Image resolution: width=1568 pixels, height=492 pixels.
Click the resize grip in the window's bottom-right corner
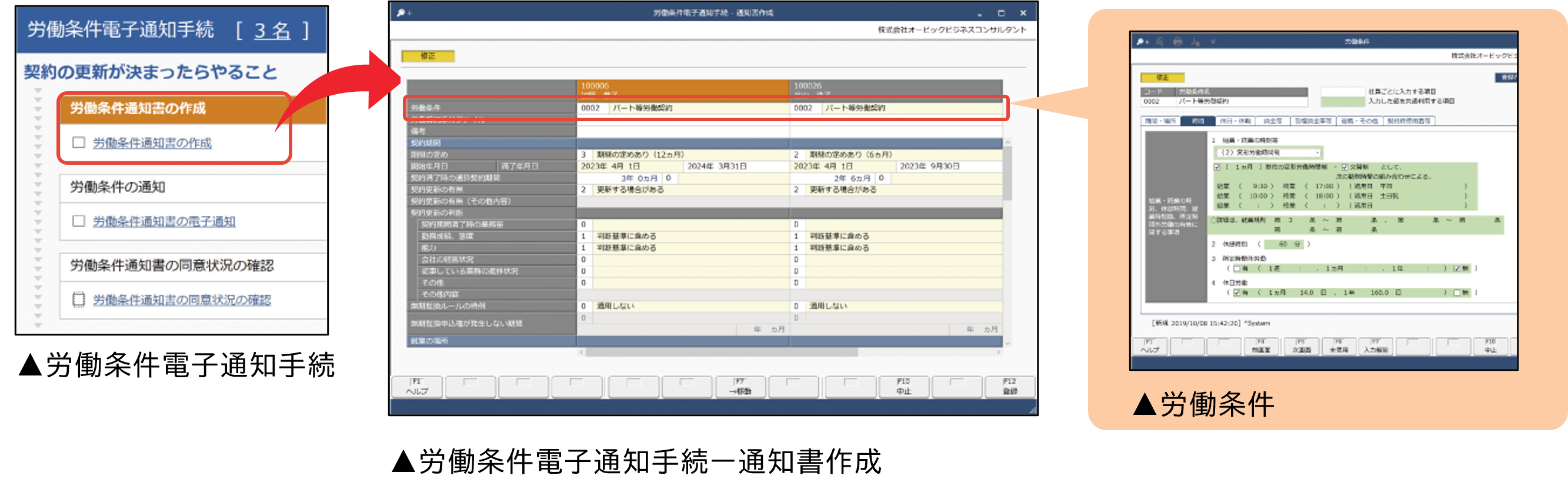pyautogui.click(x=1032, y=410)
